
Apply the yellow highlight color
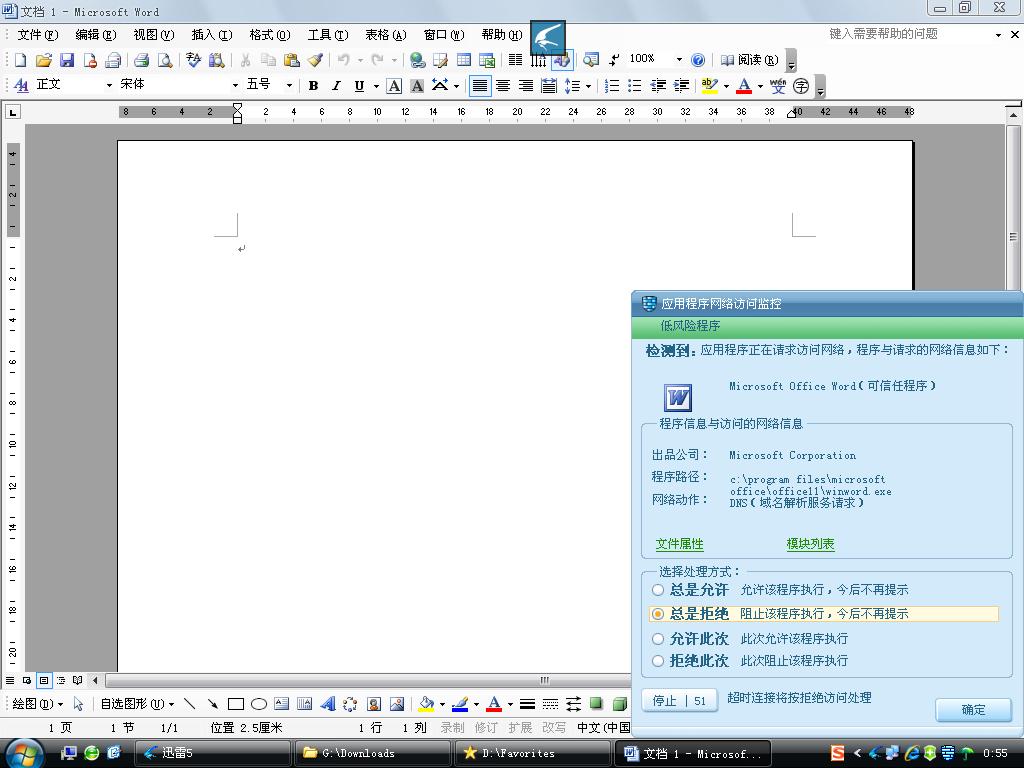[709, 86]
